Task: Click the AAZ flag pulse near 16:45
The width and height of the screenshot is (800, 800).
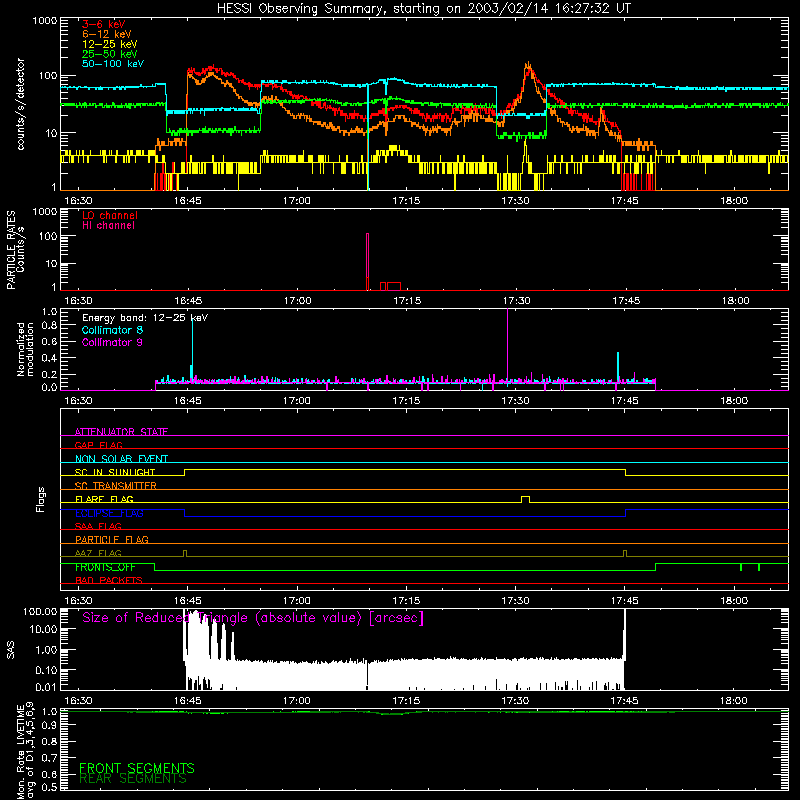Action: click(x=185, y=553)
